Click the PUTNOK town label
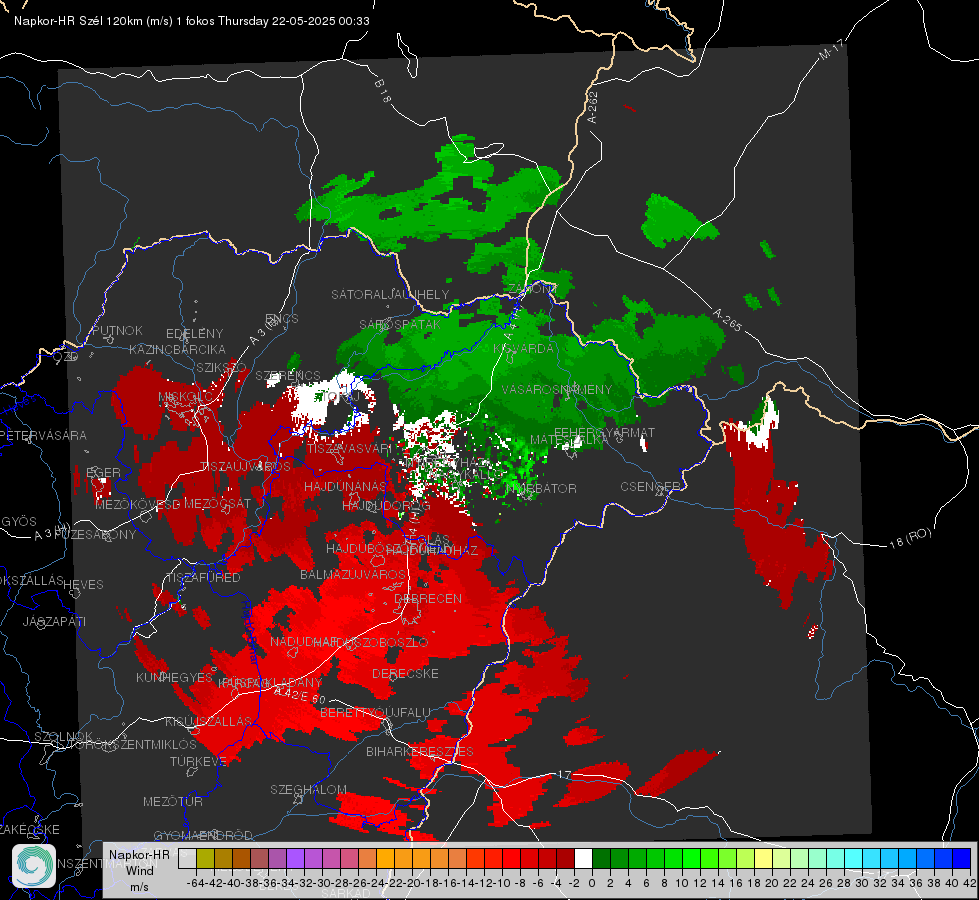The height and width of the screenshot is (900, 979). (x=117, y=330)
